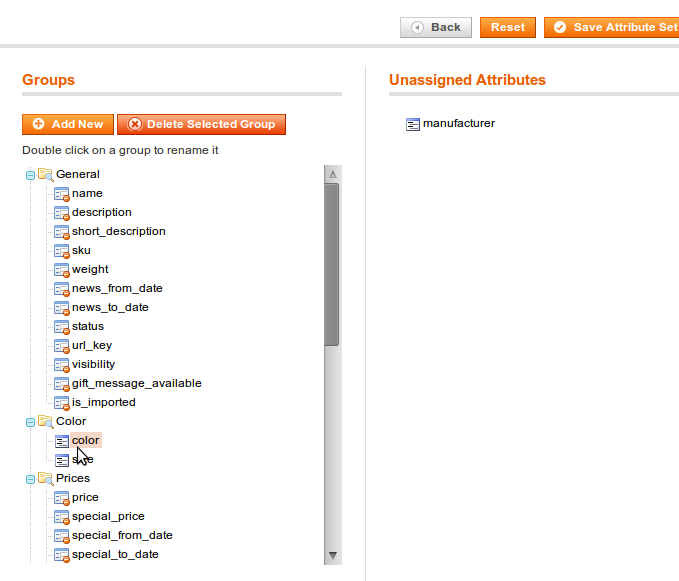The image size is (679, 581).
Task: Click the manufacturer attribute icon
Action: [x=413, y=124]
